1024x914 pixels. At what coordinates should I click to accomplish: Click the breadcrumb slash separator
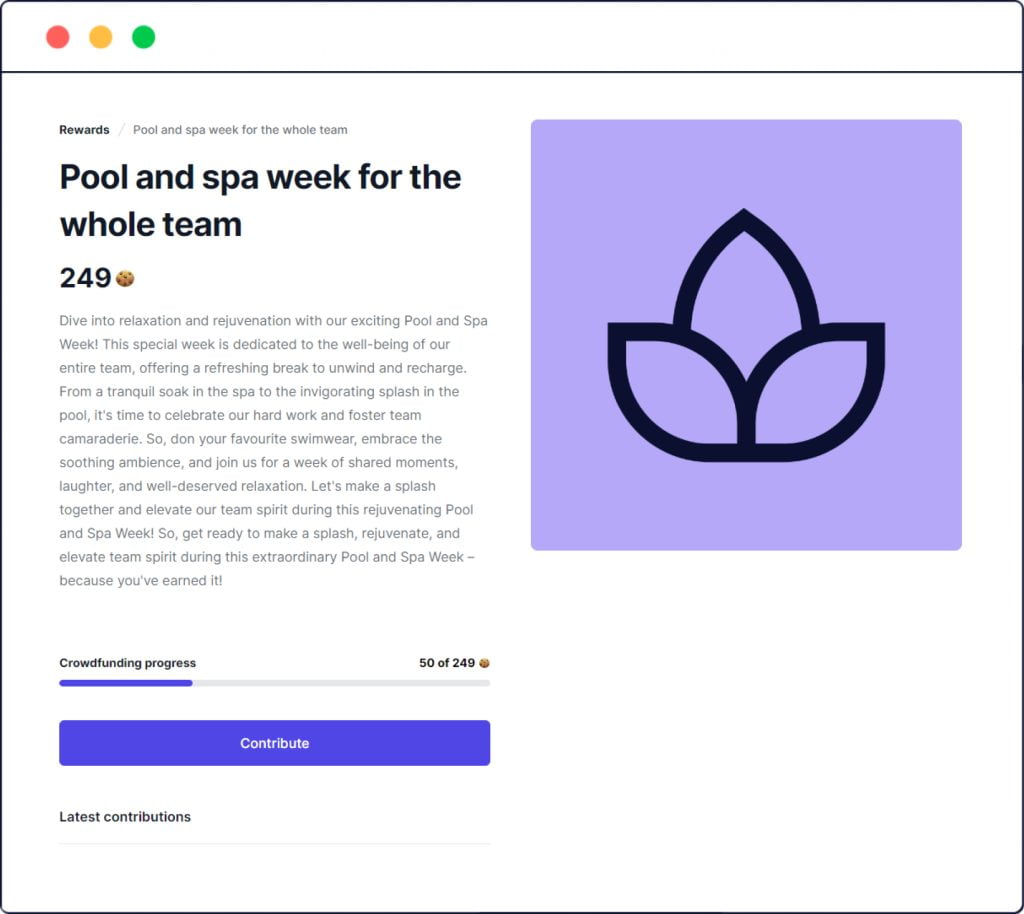tap(121, 130)
